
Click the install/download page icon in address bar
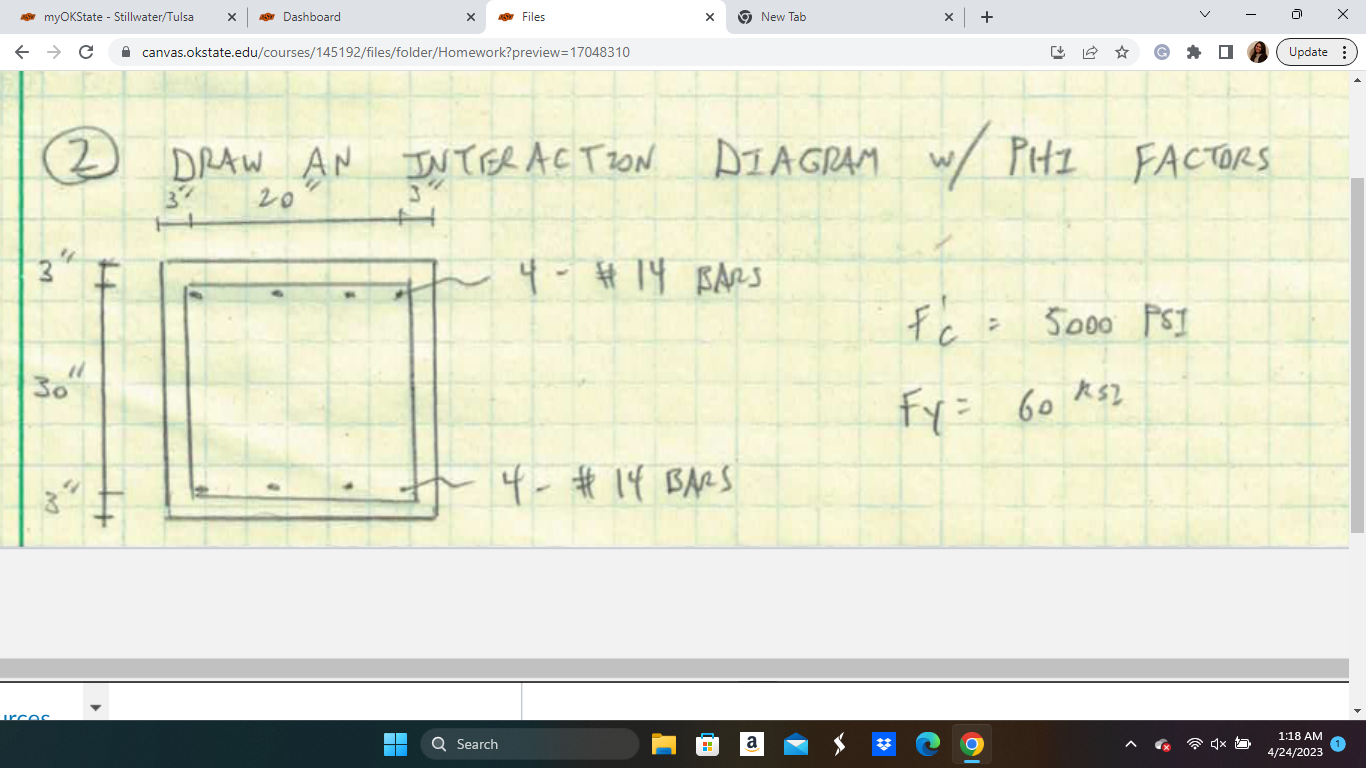pyautogui.click(x=1056, y=52)
